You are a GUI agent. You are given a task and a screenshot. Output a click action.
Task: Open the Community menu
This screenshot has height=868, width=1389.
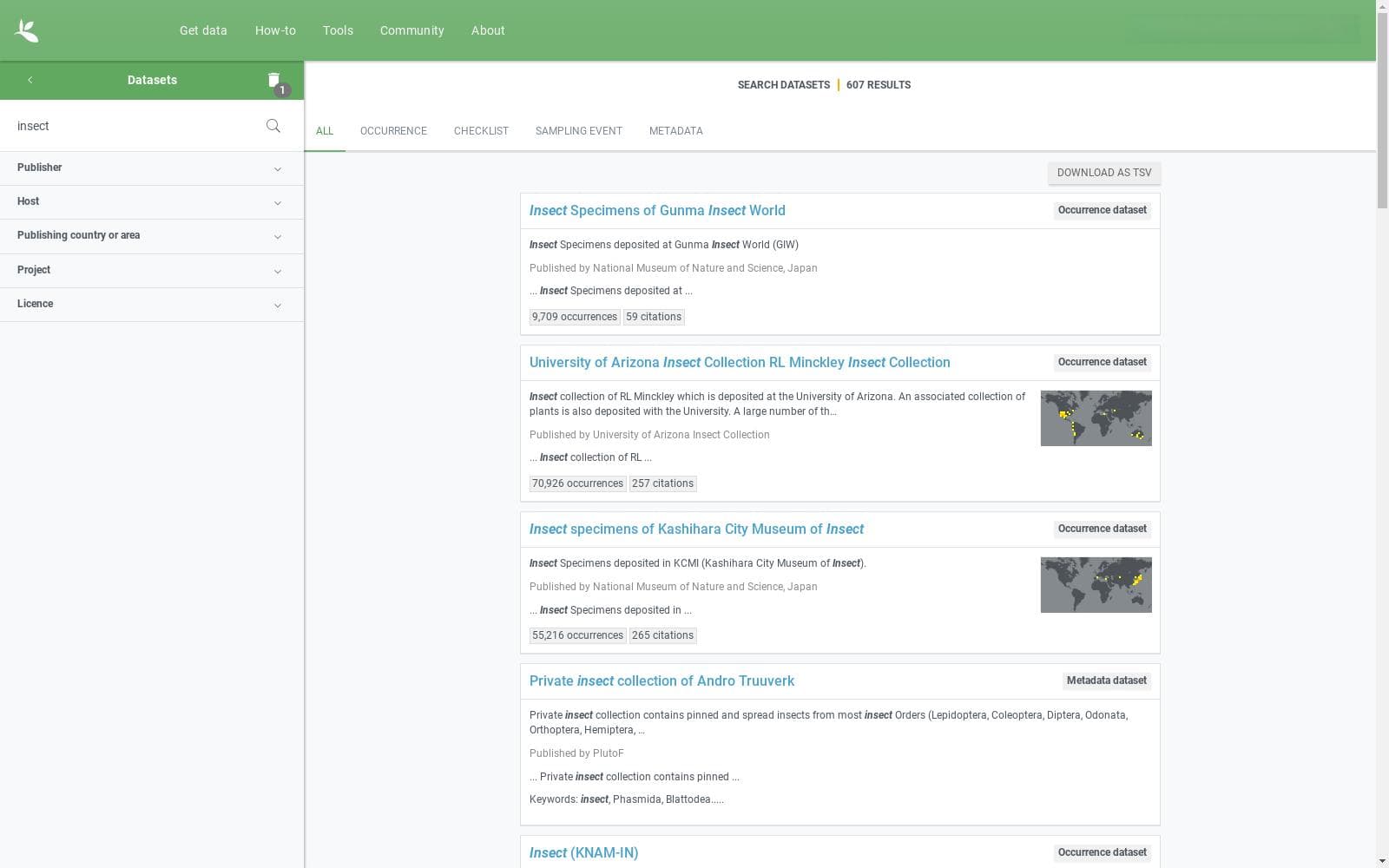click(x=411, y=30)
